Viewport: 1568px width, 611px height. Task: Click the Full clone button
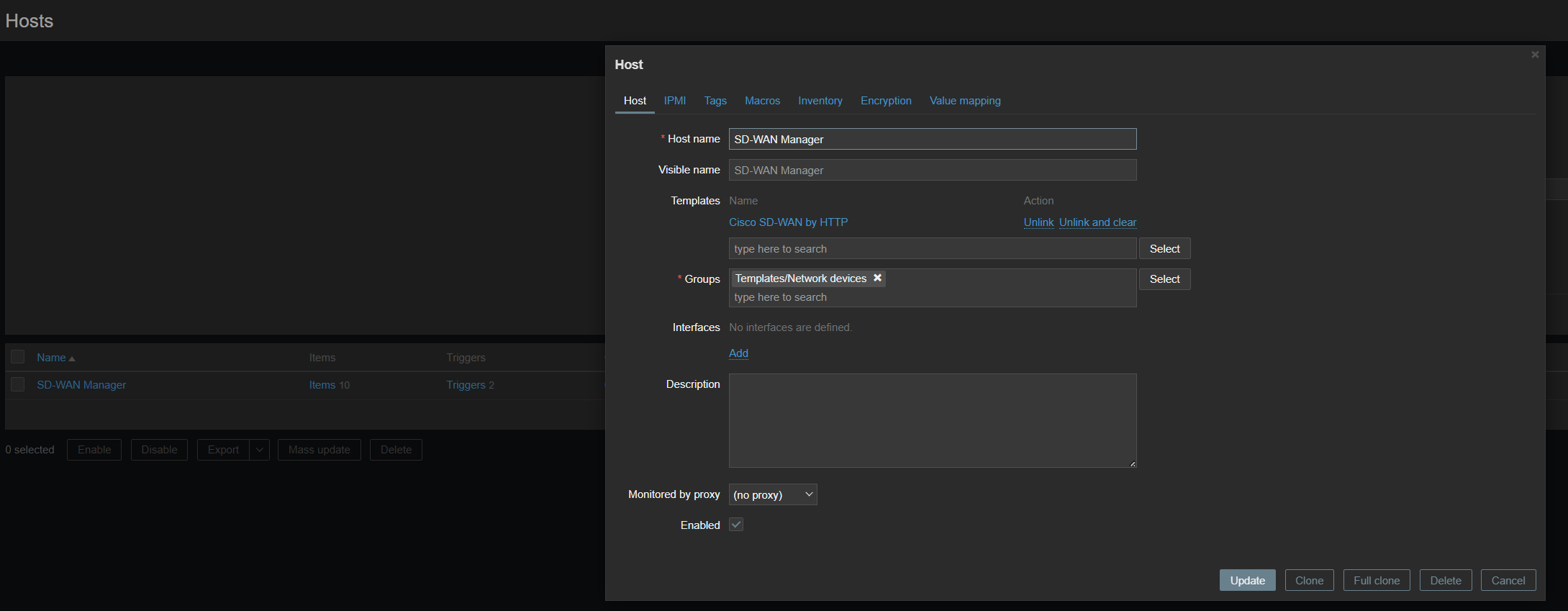click(1376, 580)
